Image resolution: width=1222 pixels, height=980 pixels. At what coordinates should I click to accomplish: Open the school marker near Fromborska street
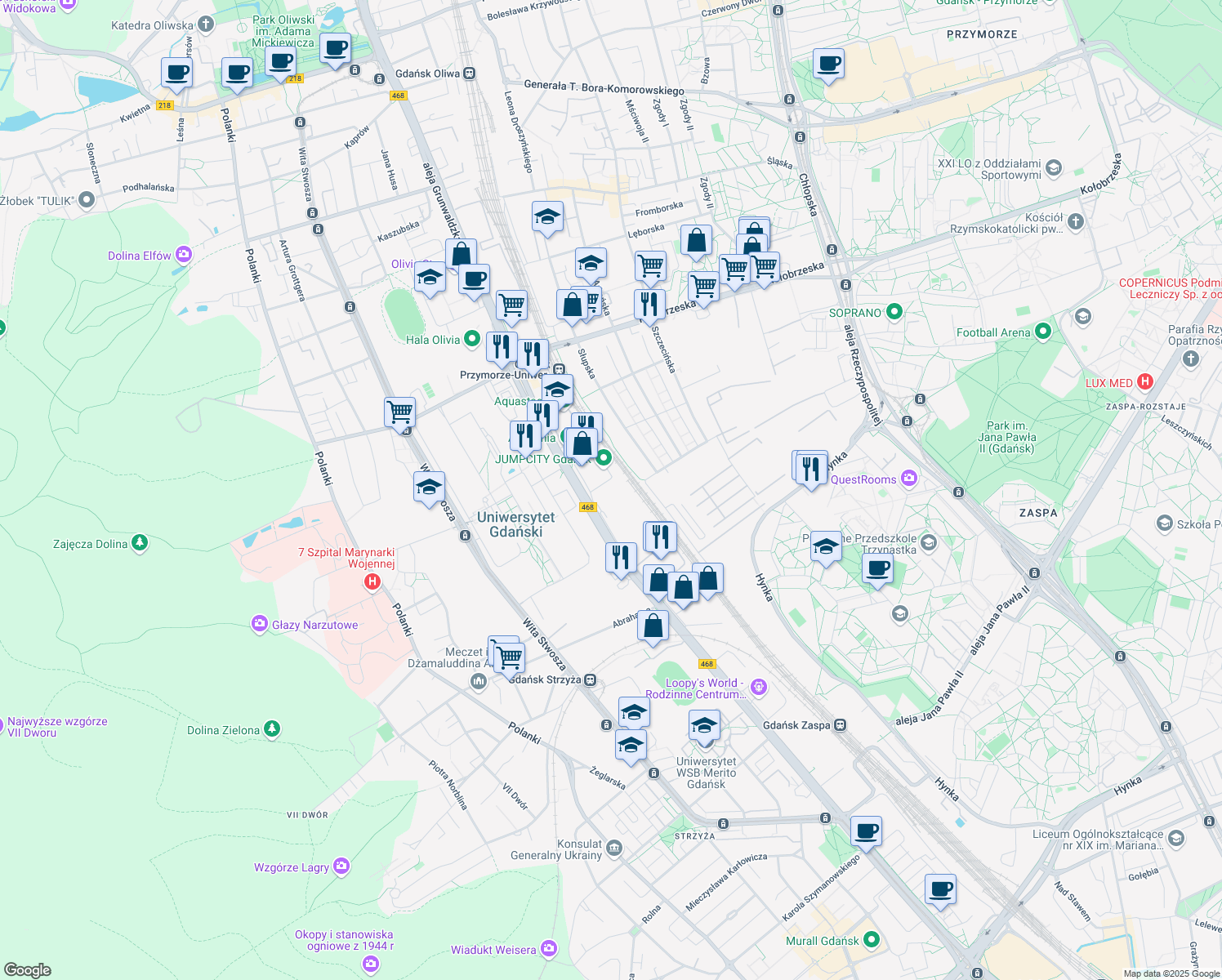pos(547,218)
